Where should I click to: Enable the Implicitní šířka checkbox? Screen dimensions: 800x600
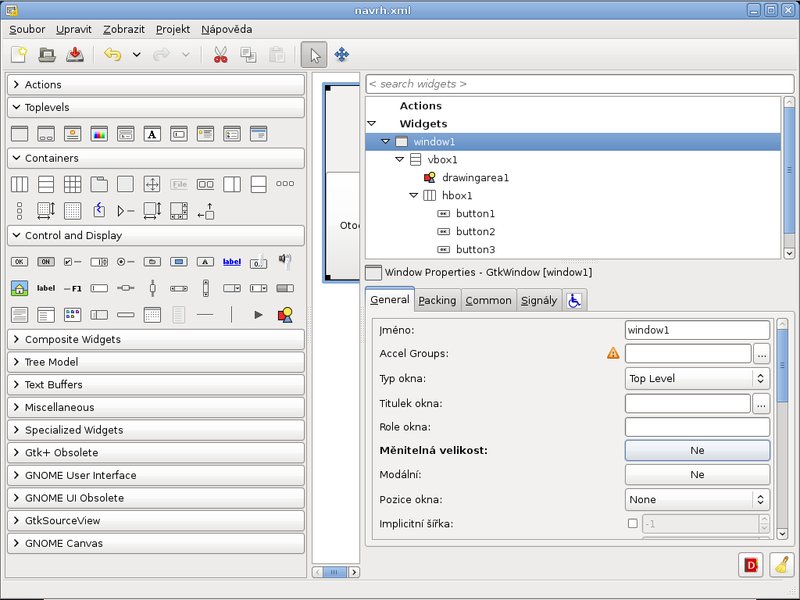click(x=633, y=523)
